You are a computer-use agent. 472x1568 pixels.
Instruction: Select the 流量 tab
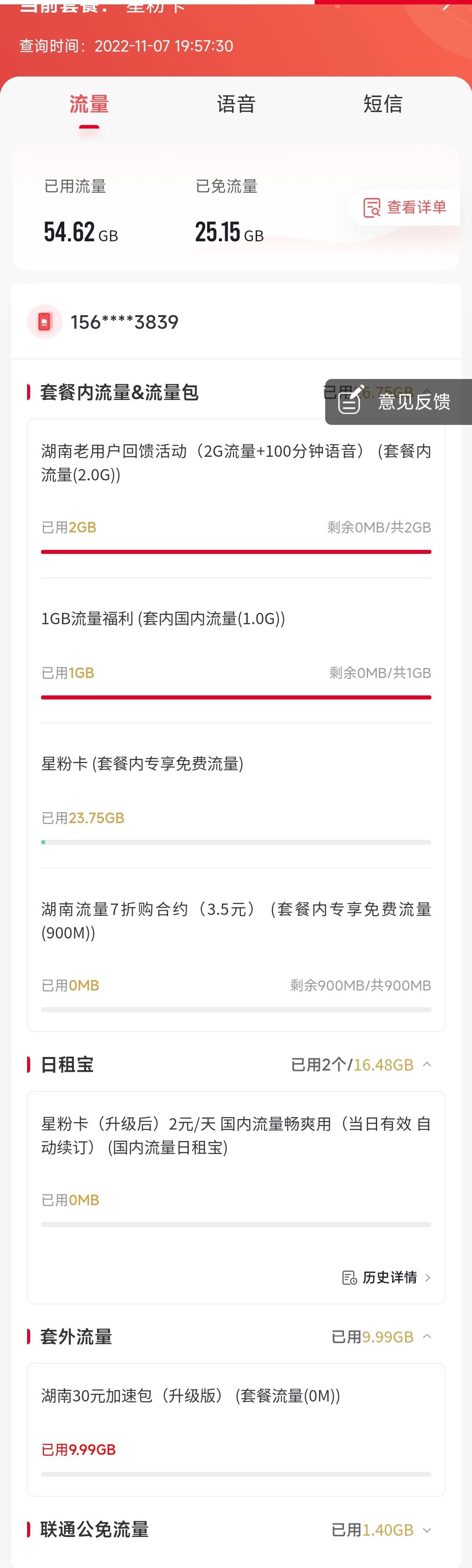[89, 104]
